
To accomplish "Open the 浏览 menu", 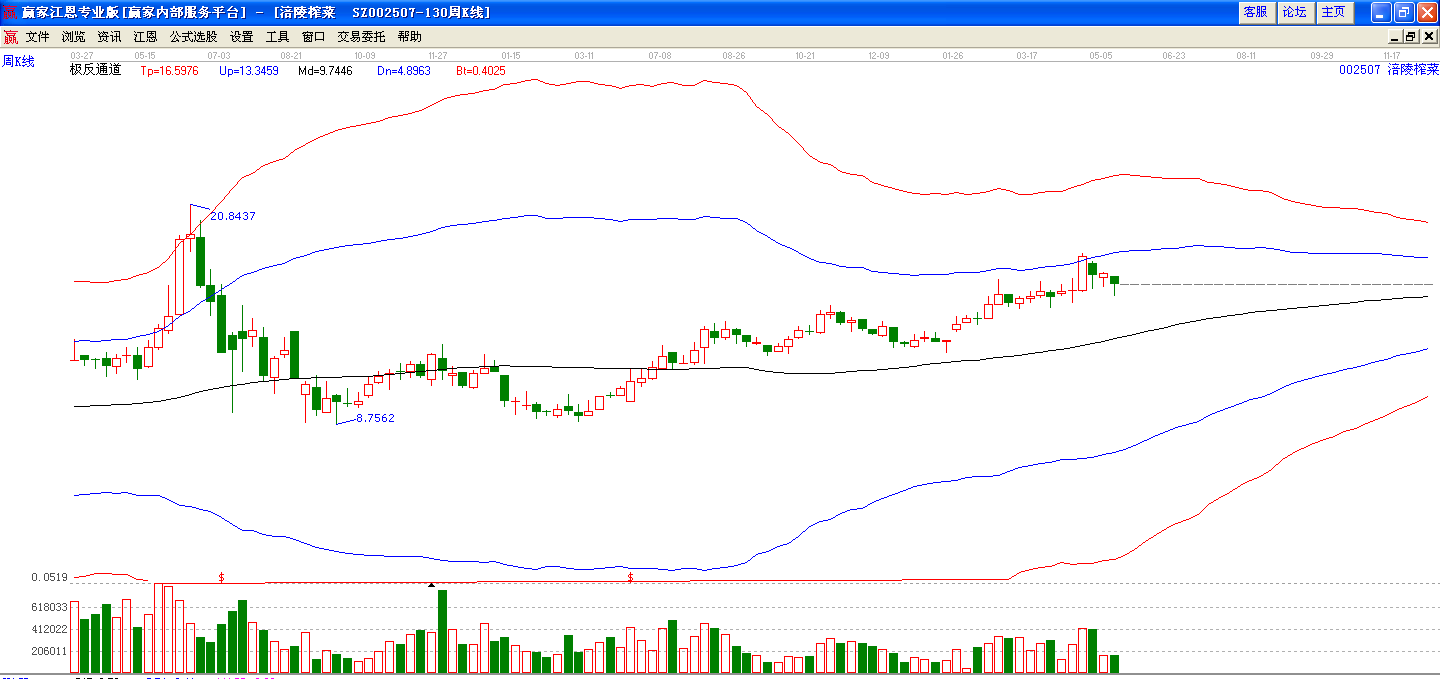I will [x=74, y=37].
